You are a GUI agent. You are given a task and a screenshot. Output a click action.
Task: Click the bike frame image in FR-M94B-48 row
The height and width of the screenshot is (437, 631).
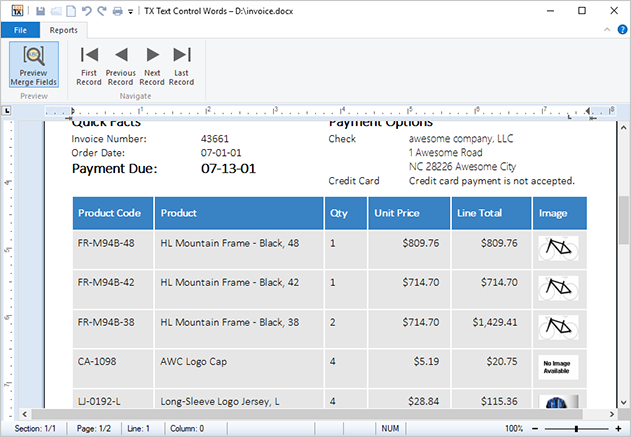(x=559, y=248)
